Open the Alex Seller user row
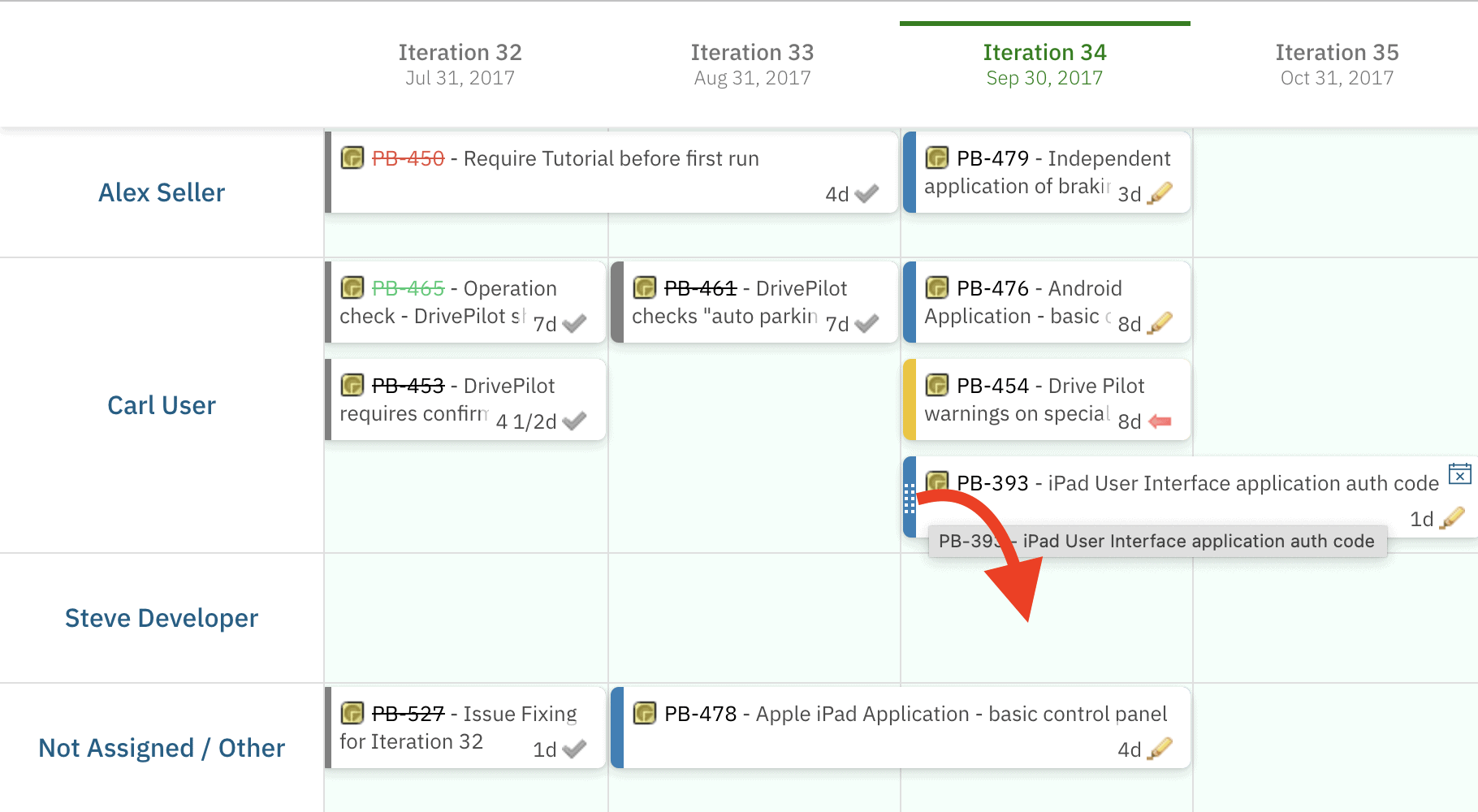Image resolution: width=1478 pixels, height=812 pixels. 162,192
